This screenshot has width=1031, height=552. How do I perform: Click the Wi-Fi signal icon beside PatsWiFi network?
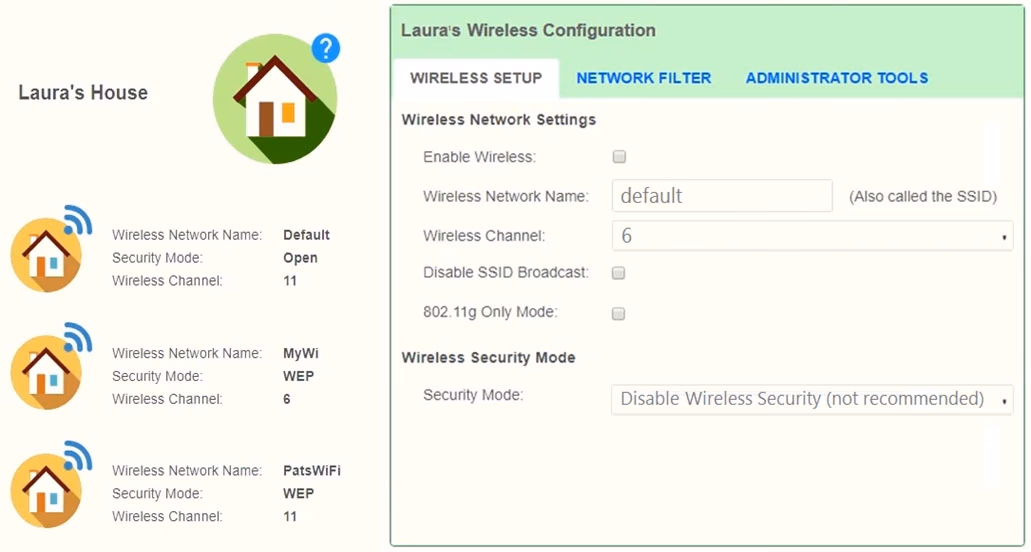[x=78, y=455]
